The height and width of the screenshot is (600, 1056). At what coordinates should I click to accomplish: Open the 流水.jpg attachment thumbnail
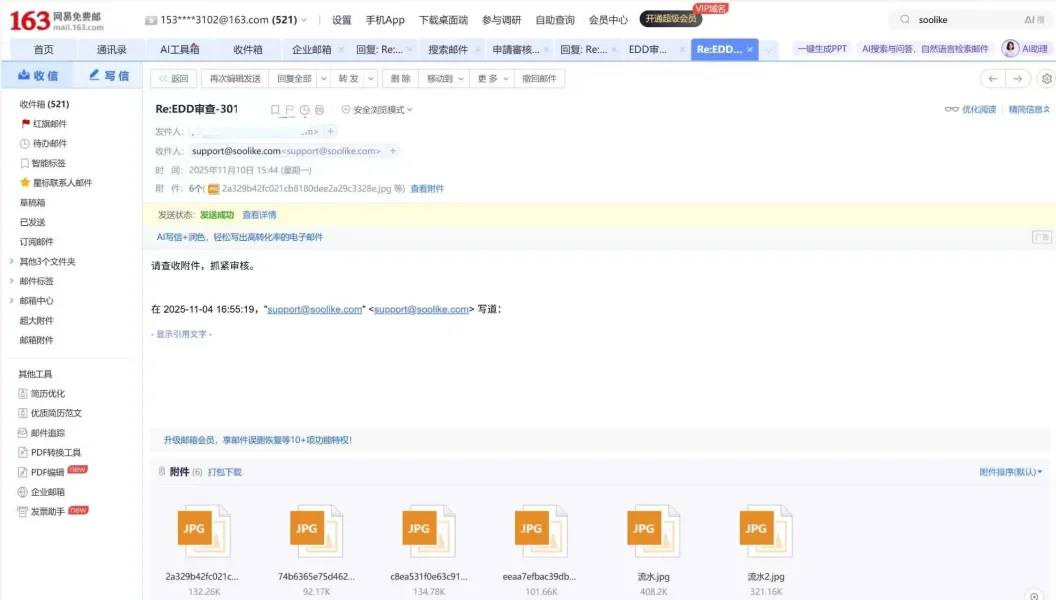[652, 530]
